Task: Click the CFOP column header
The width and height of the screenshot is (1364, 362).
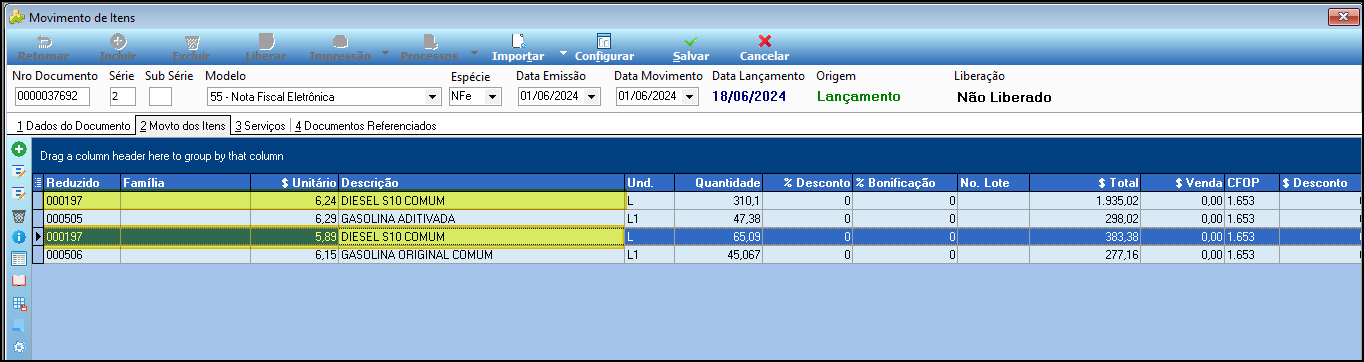Action: click(1251, 183)
